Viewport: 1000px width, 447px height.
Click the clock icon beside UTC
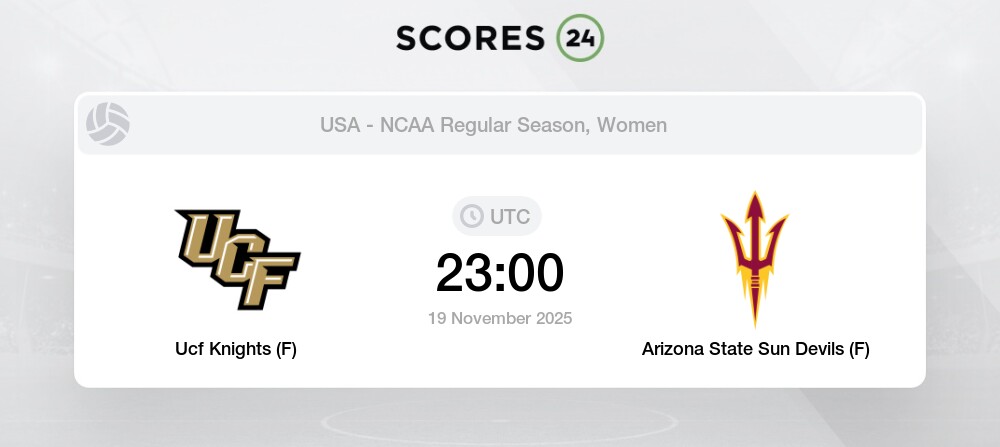[x=470, y=216]
